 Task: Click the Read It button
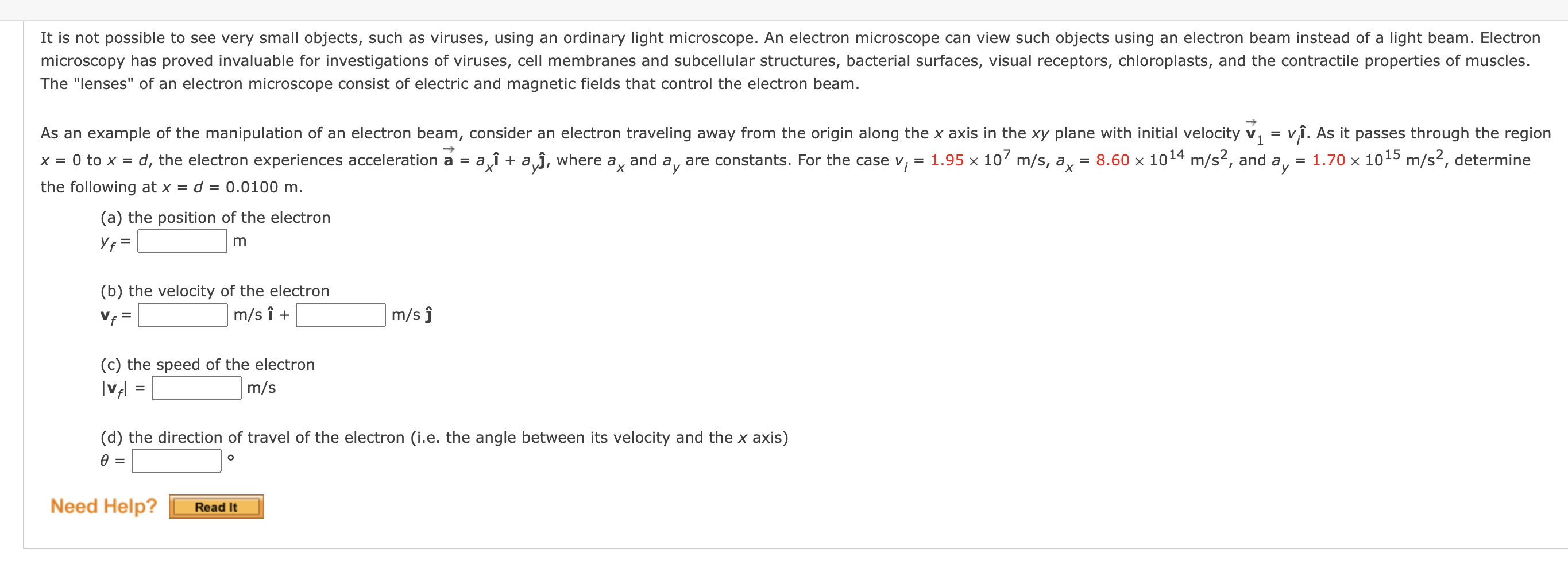pyautogui.click(x=215, y=507)
